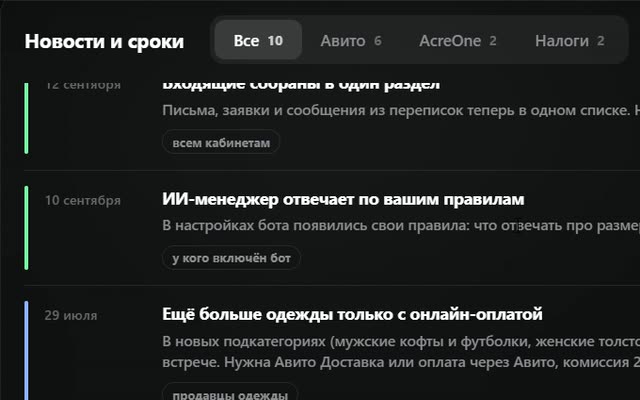Show the 'Налоги' filter tab

click(569, 40)
